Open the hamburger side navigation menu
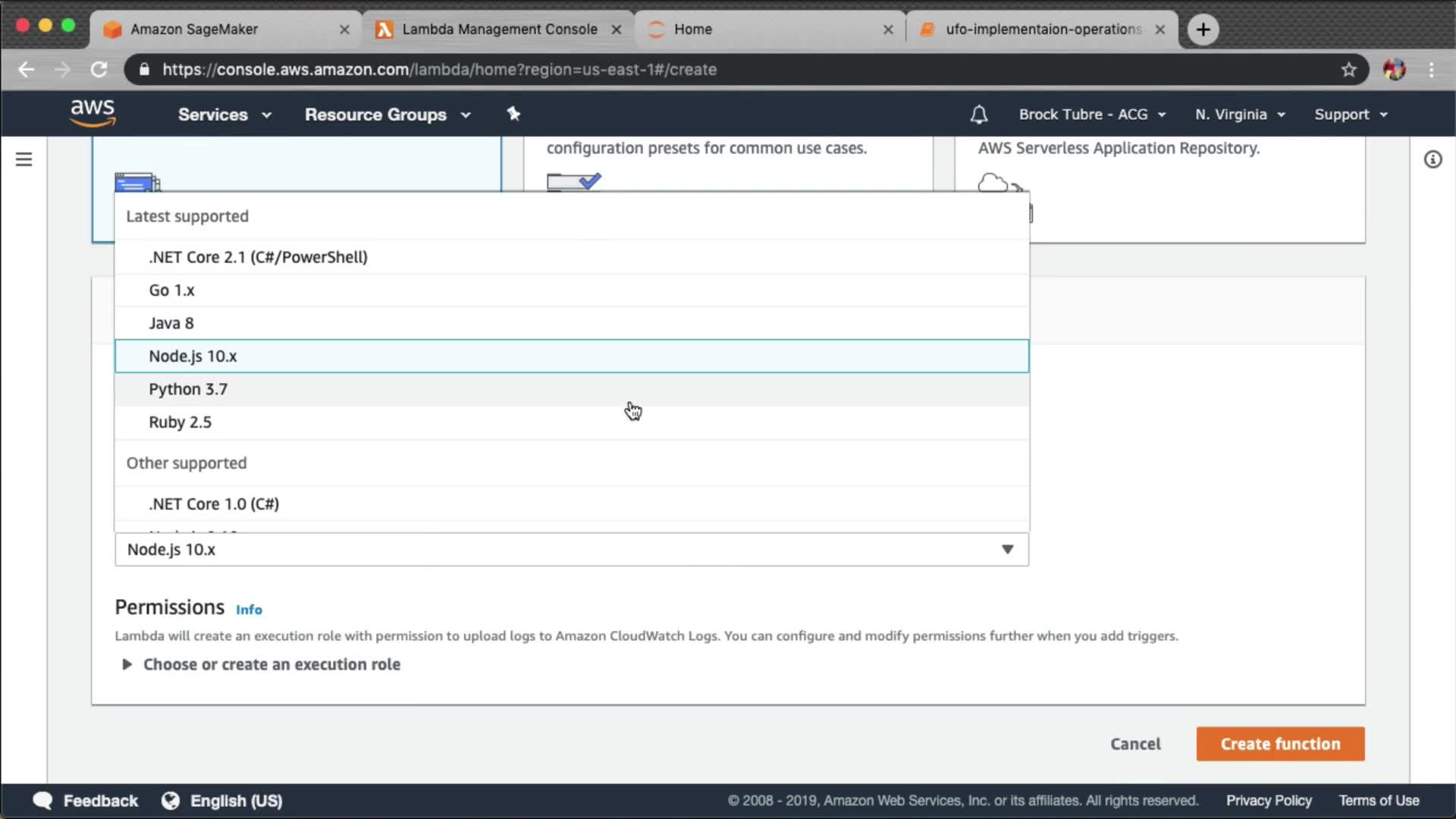This screenshot has width=1456, height=819. tap(24, 159)
